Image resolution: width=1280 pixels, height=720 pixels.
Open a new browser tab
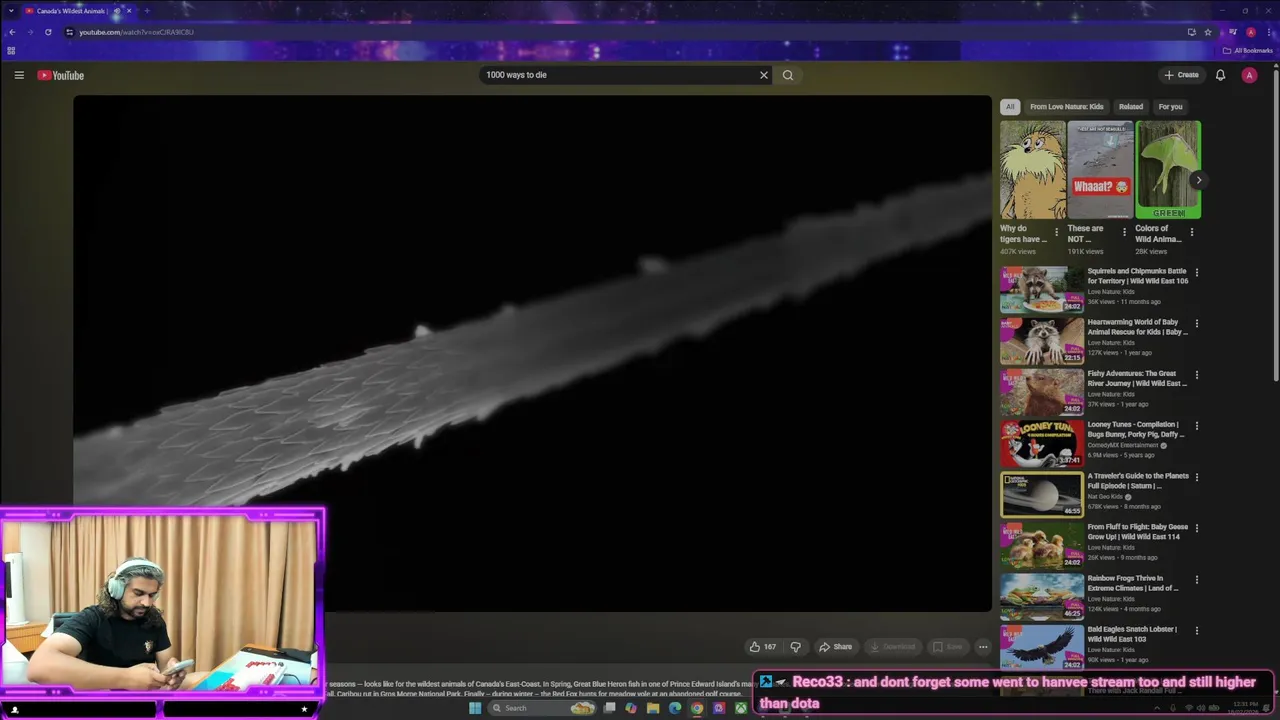(x=146, y=11)
